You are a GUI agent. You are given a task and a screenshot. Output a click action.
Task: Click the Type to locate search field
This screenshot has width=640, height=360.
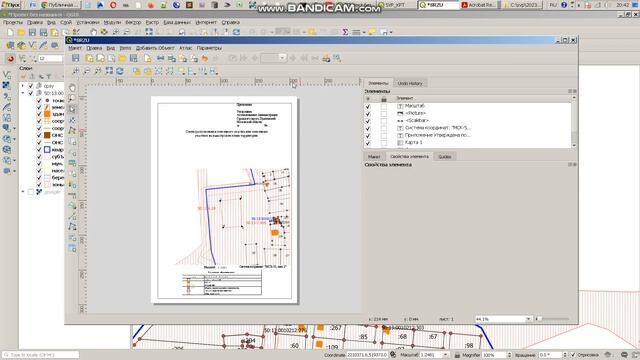[x=40, y=355]
